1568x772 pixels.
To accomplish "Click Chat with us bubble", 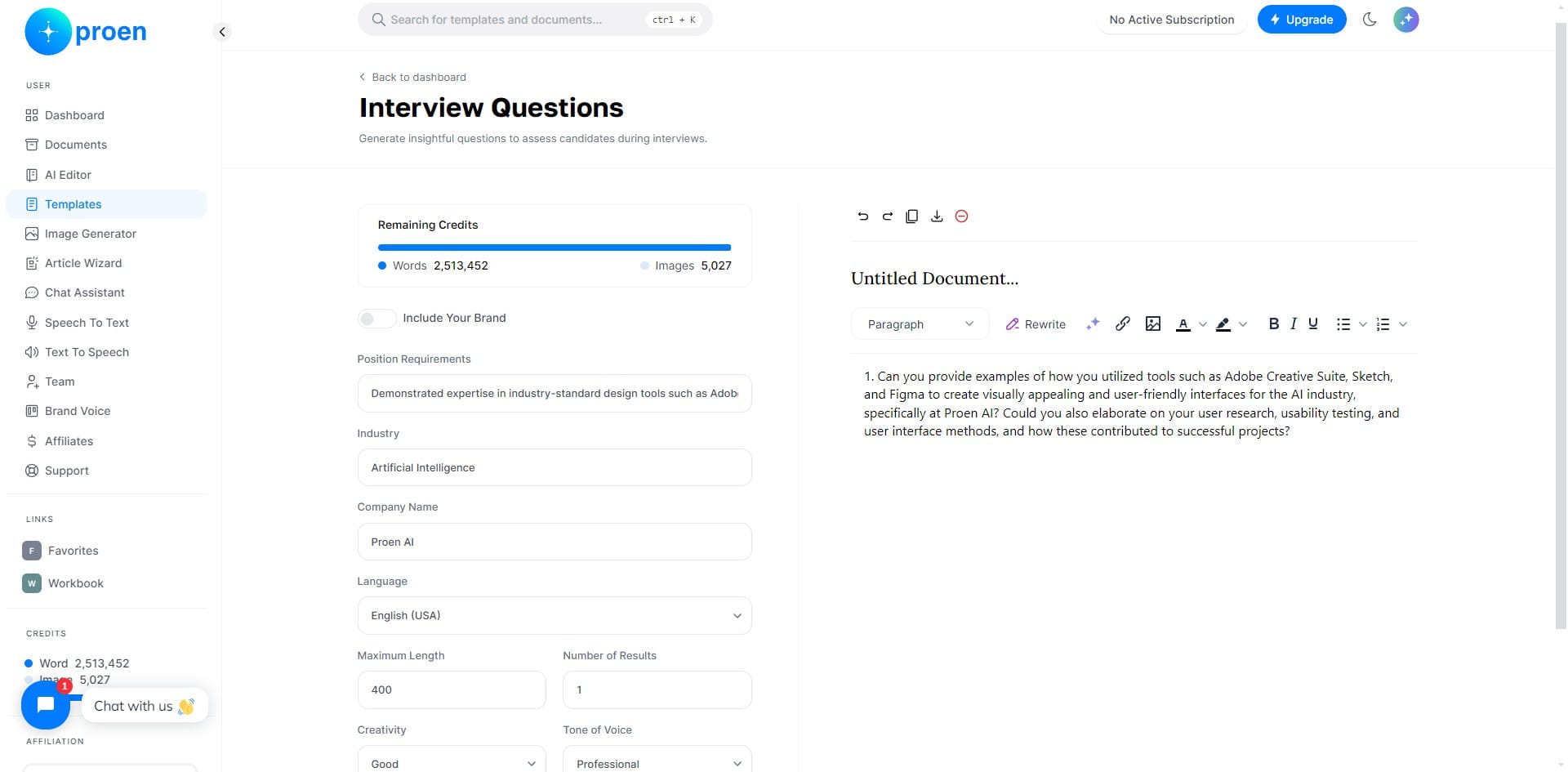I will (x=145, y=706).
